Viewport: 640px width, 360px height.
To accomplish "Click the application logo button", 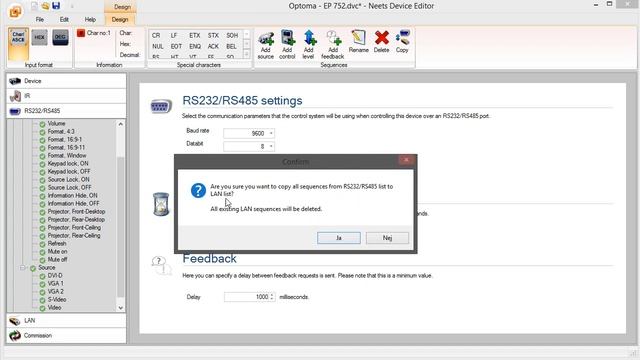I will point(15,11).
